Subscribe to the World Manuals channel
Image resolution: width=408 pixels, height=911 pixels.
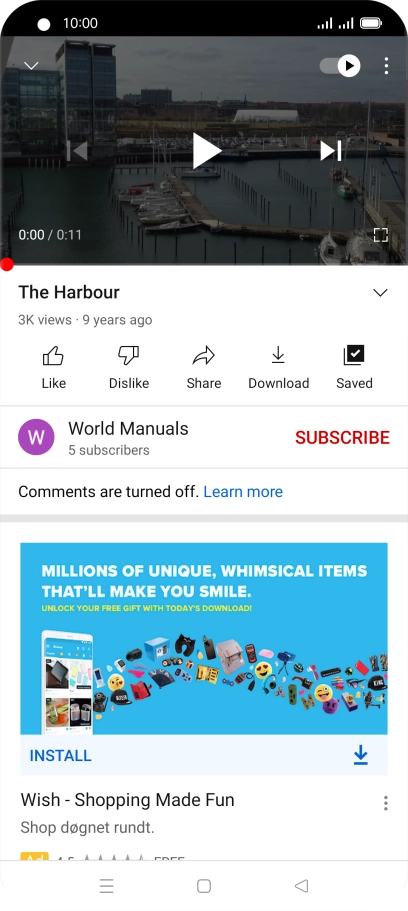(x=342, y=437)
